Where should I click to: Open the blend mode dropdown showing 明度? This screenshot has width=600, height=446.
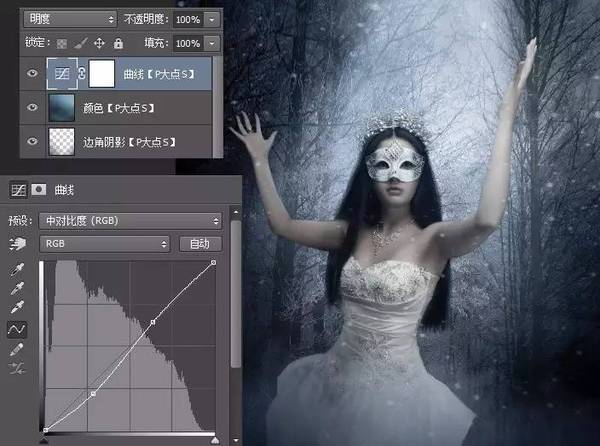tap(70, 19)
